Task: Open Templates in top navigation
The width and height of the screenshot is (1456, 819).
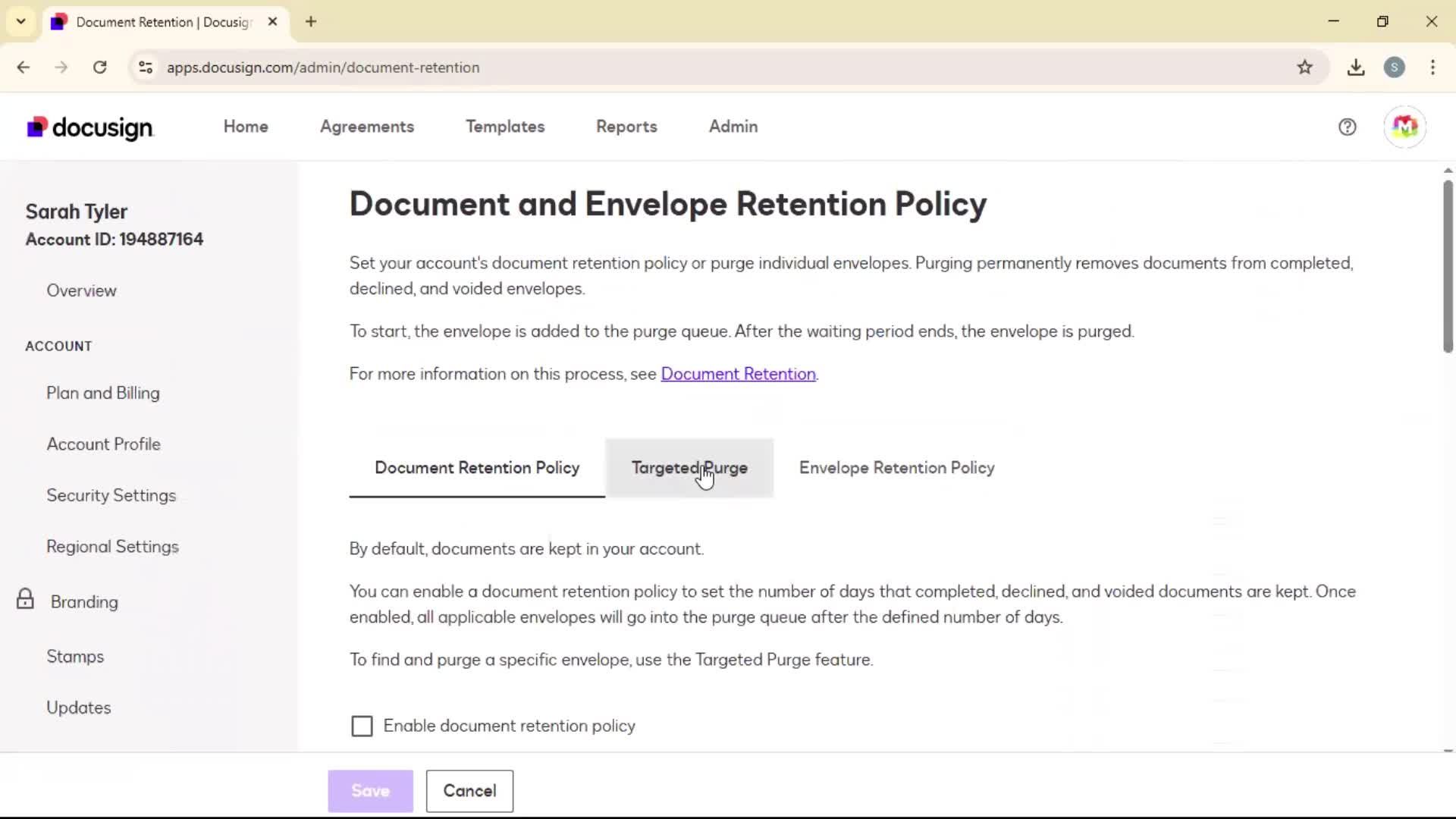Action: [505, 127]
